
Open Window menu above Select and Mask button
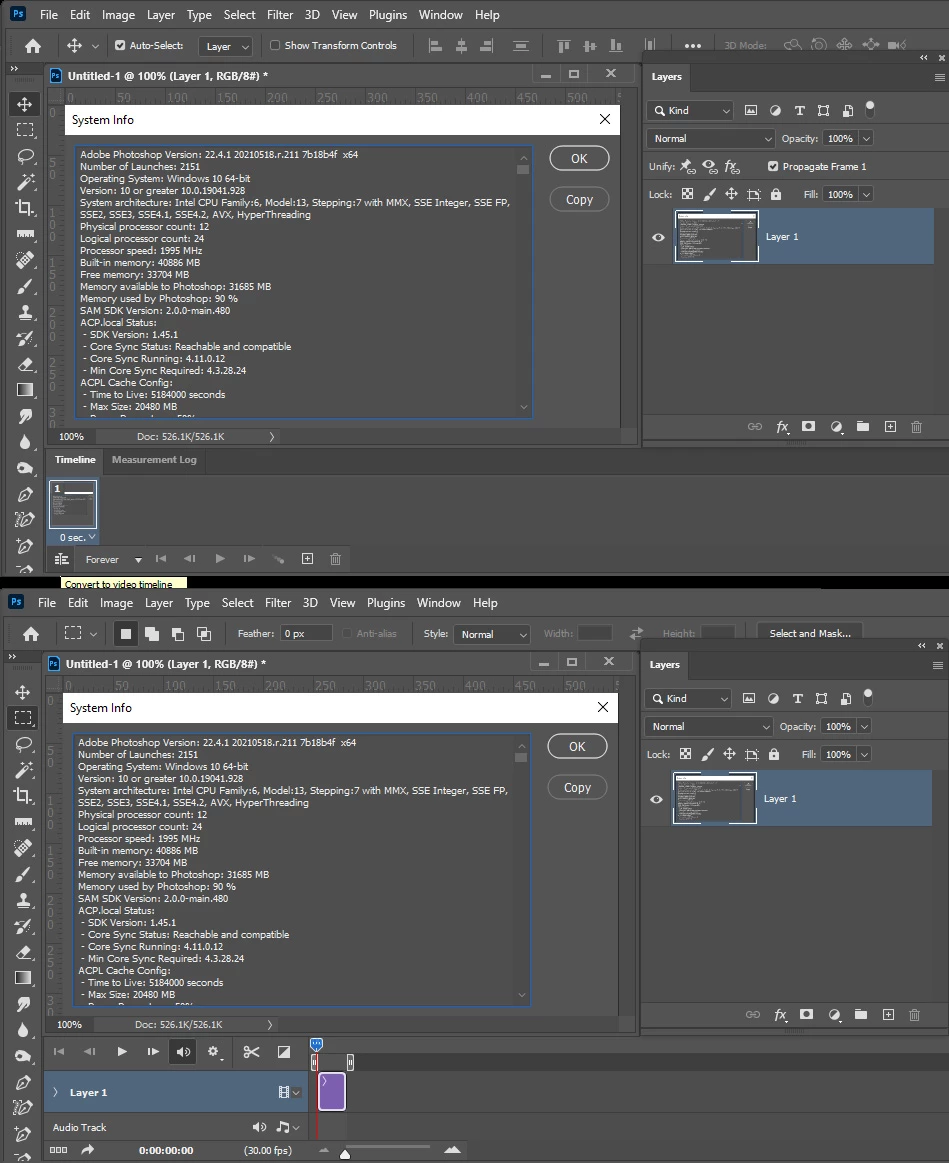(x=439, y=603)
